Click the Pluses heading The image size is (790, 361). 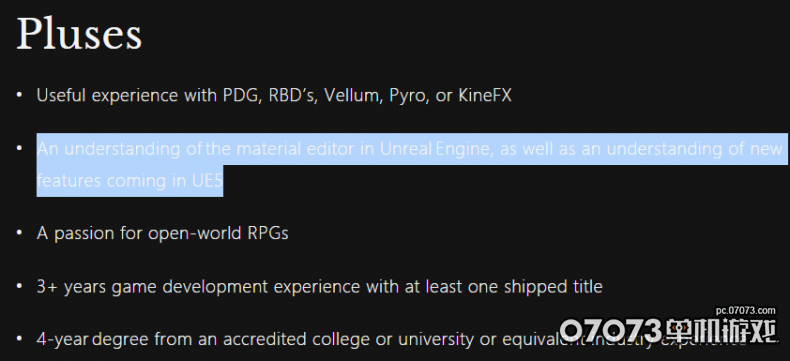click(79, 34)
